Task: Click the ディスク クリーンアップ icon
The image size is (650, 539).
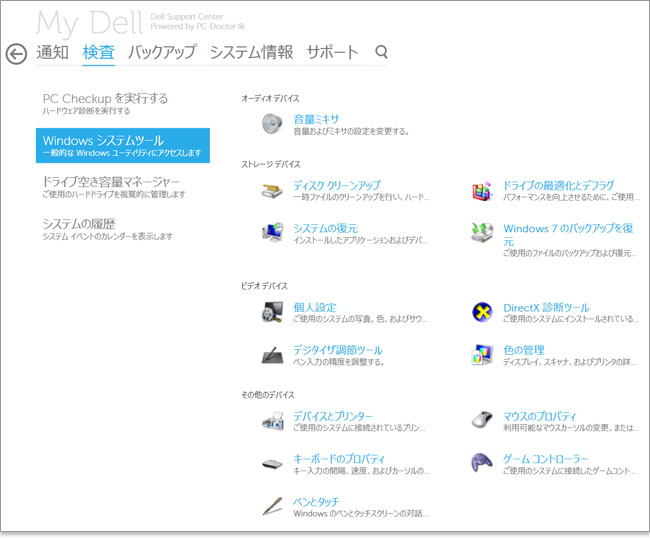Action: pos(272,190)
